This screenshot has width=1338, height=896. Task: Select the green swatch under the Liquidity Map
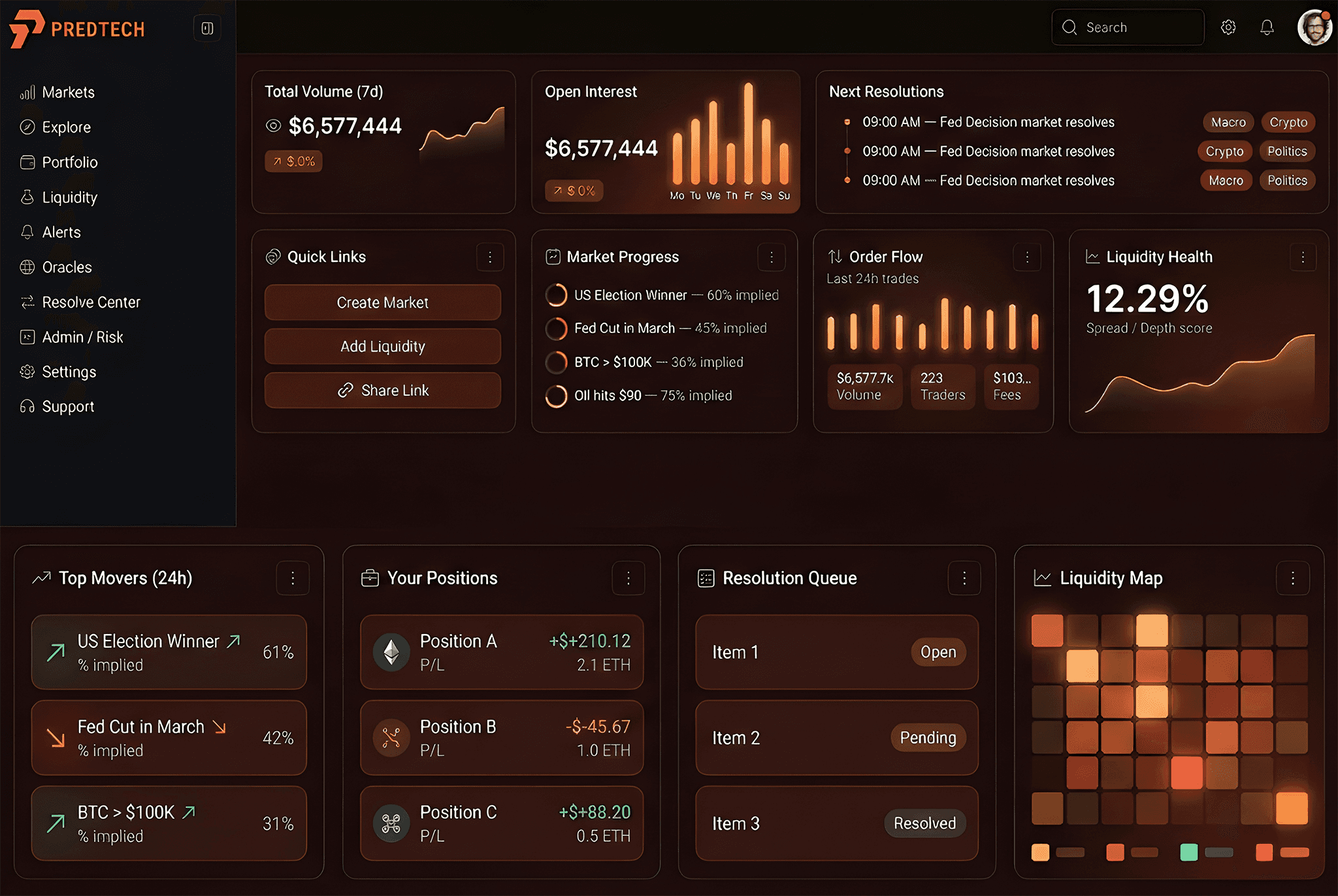(1188, 852)
